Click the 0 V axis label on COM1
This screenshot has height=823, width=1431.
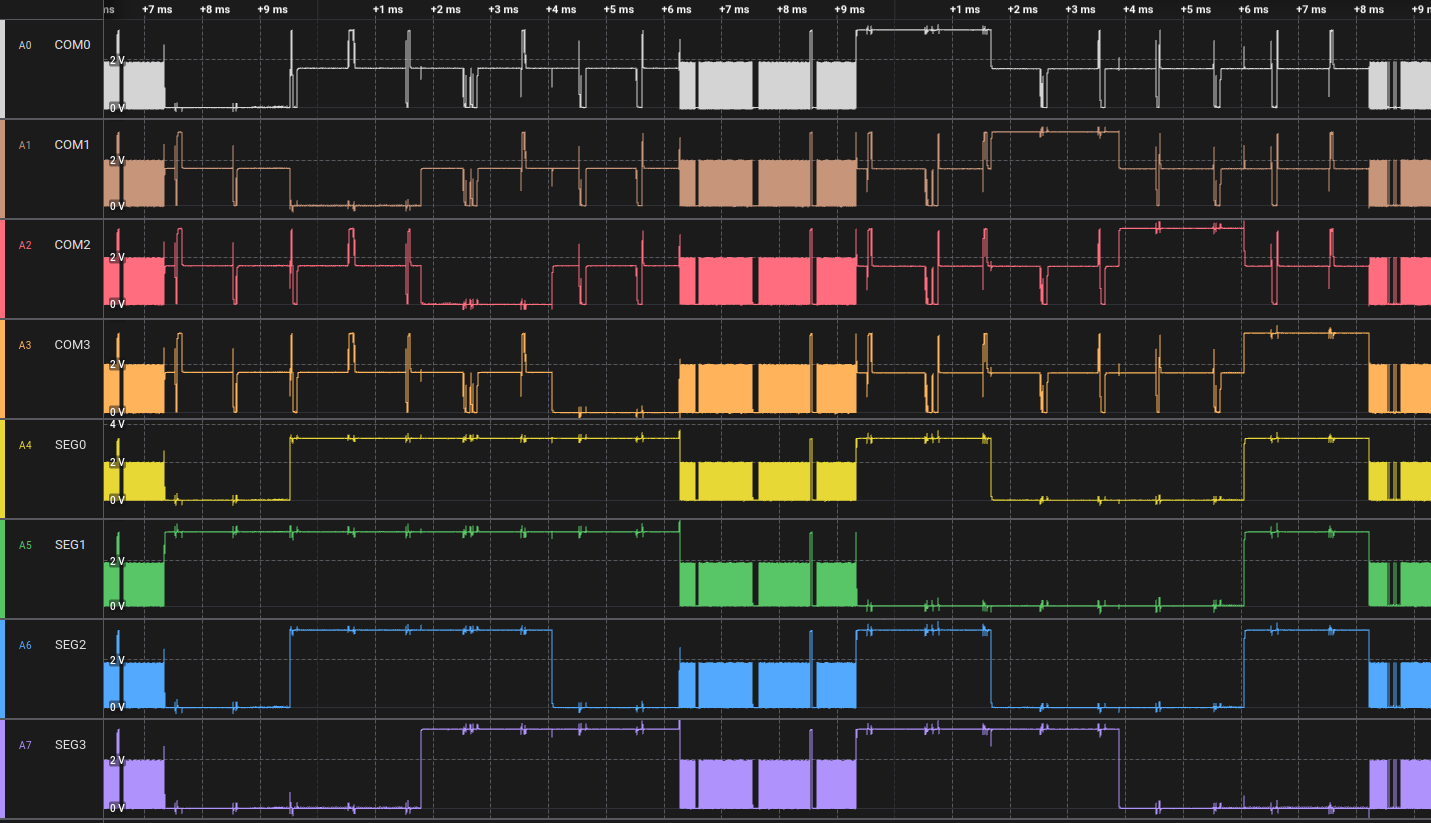[x=116, y=206]
